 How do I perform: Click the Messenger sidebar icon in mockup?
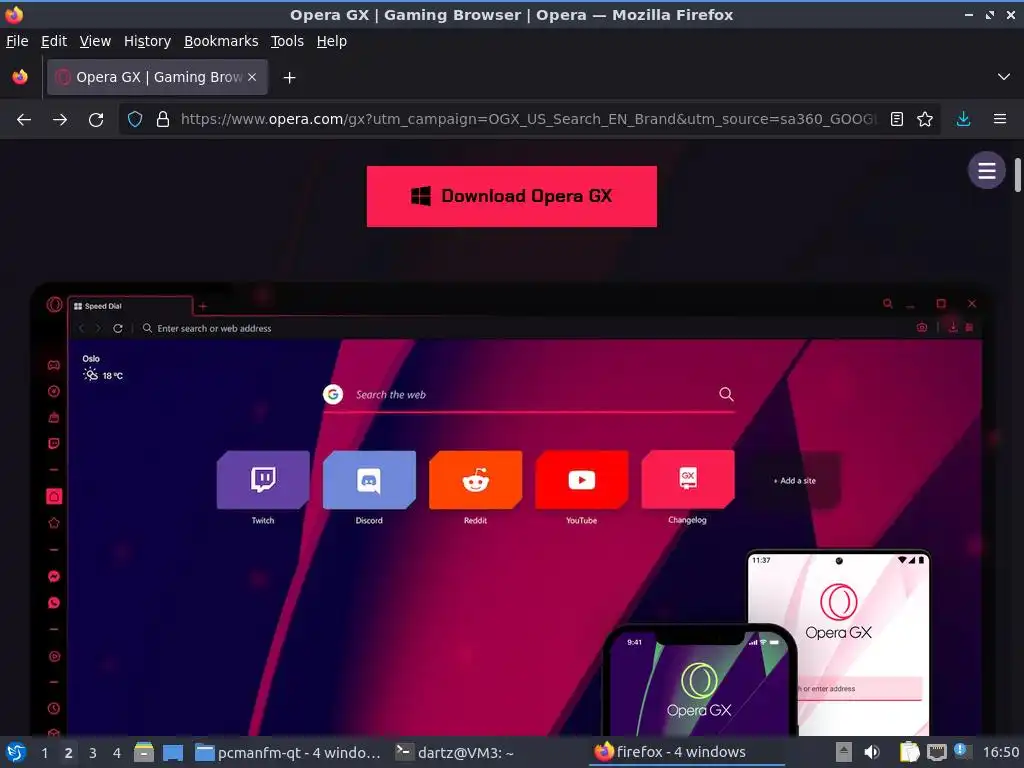pyautogui.click(x=54, y=576)
